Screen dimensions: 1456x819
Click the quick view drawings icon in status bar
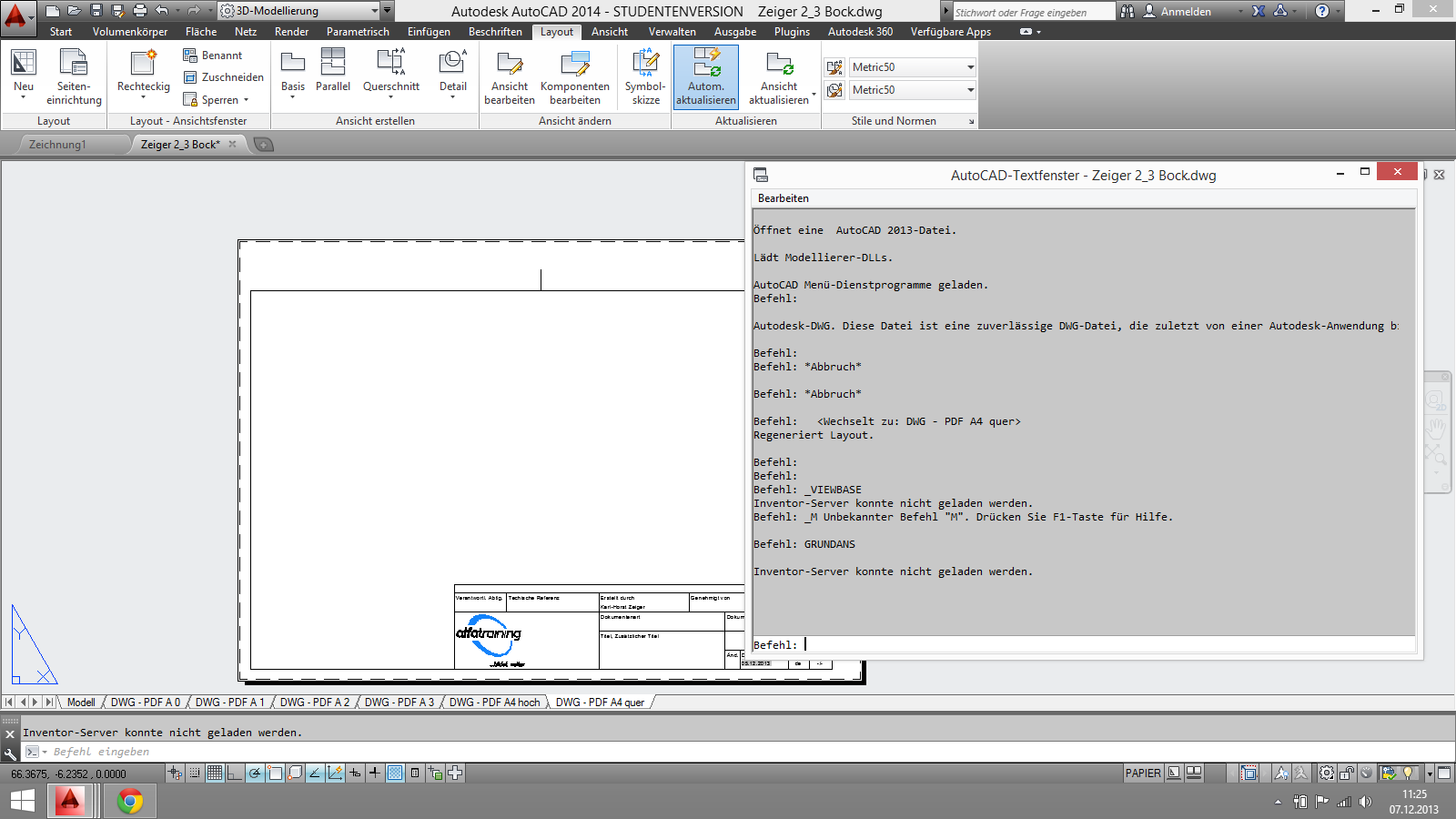(1194, 773)
